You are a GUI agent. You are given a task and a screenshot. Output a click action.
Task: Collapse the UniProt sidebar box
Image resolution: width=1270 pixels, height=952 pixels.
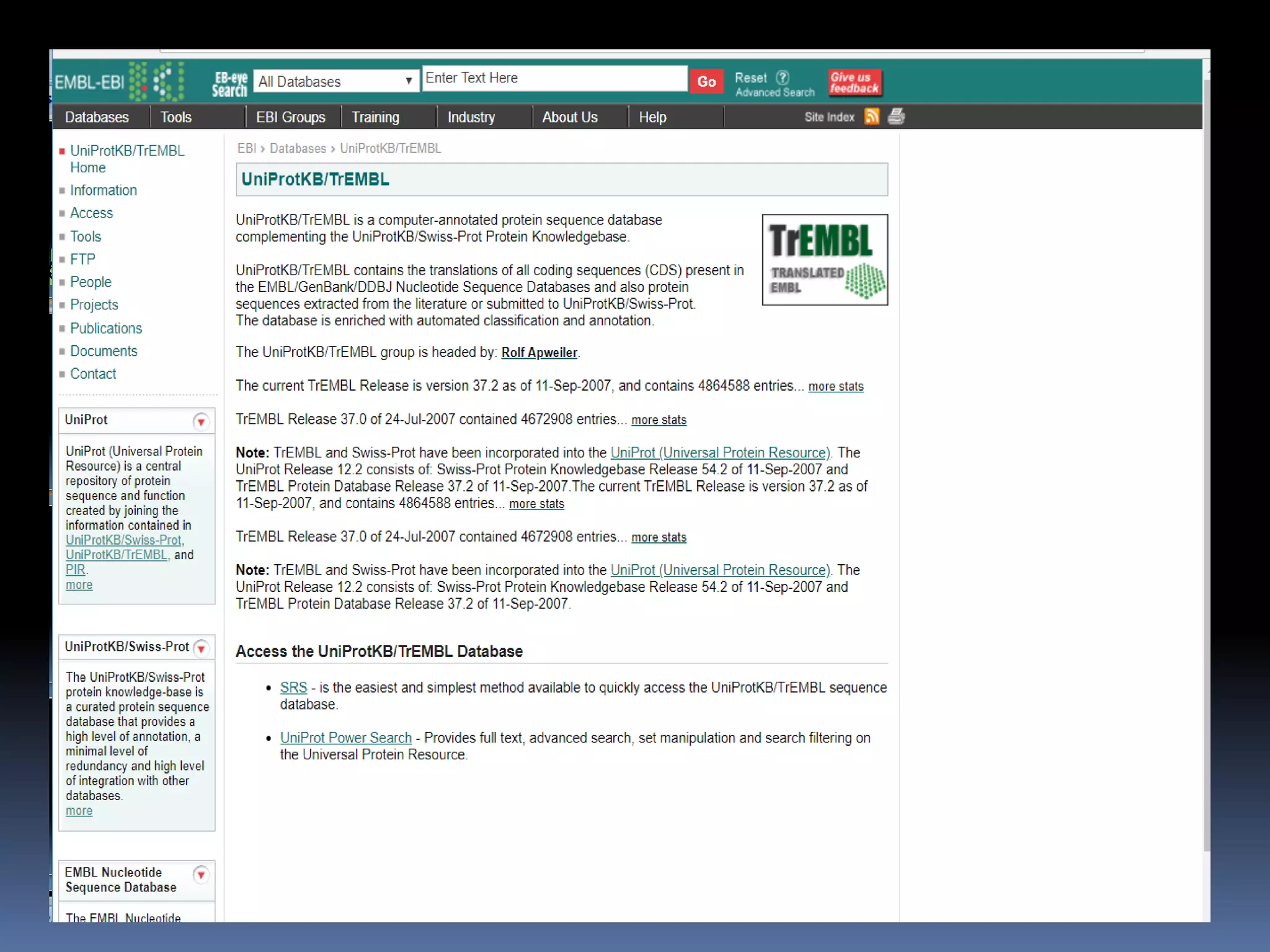point(201,422)
